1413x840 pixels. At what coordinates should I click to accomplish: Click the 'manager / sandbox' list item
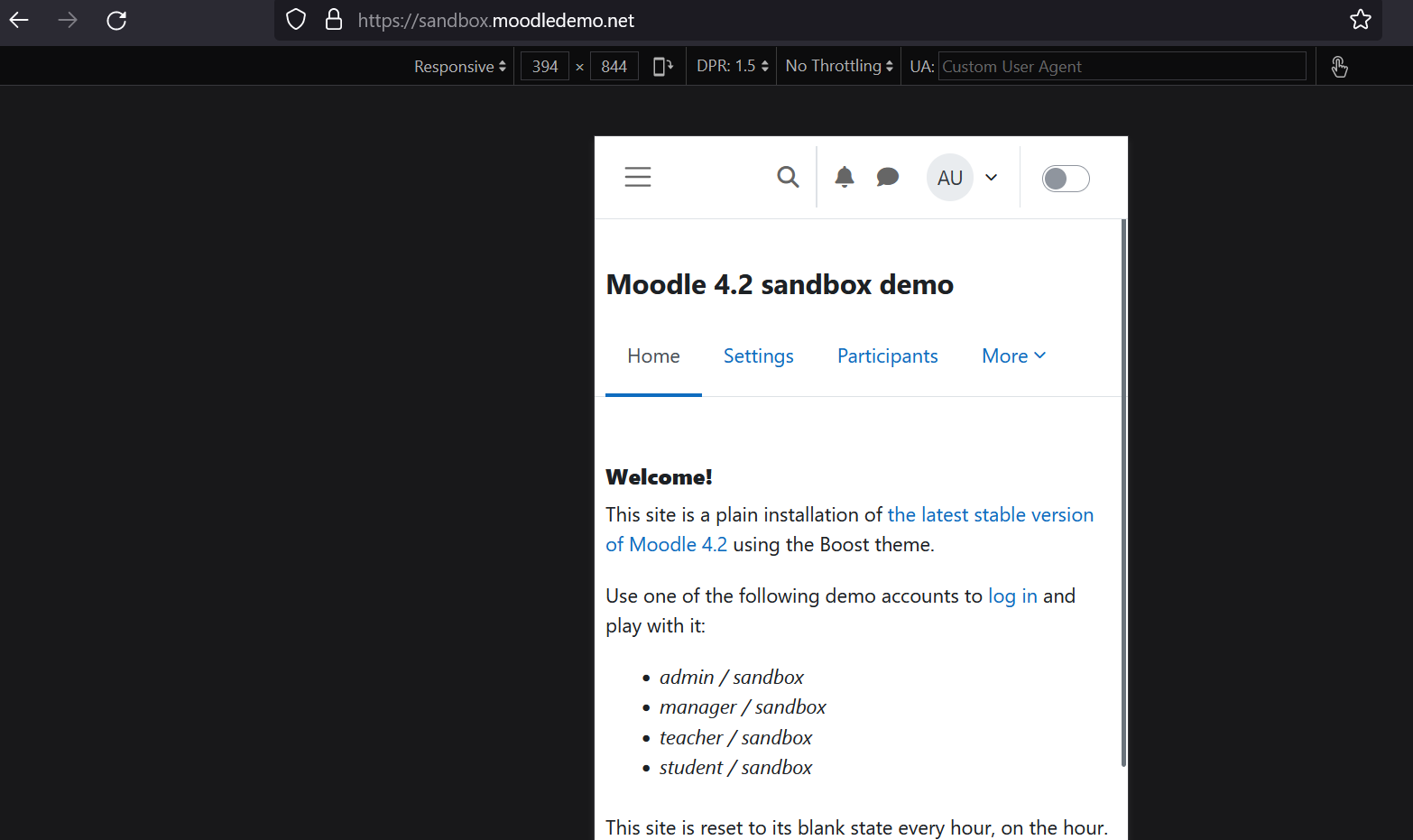[x=743, y=707]
